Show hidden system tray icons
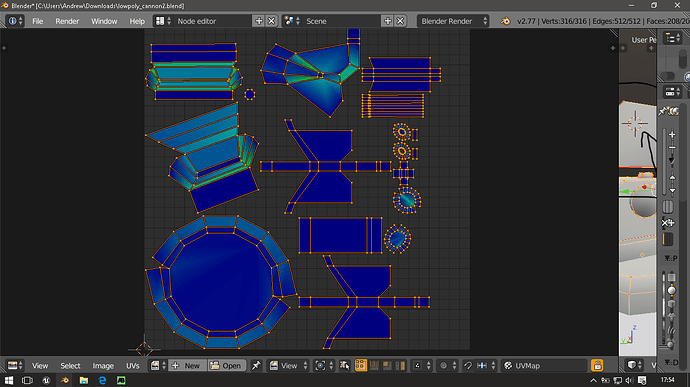690x387 pixels. pyautogui.click(x=594, y=380)
